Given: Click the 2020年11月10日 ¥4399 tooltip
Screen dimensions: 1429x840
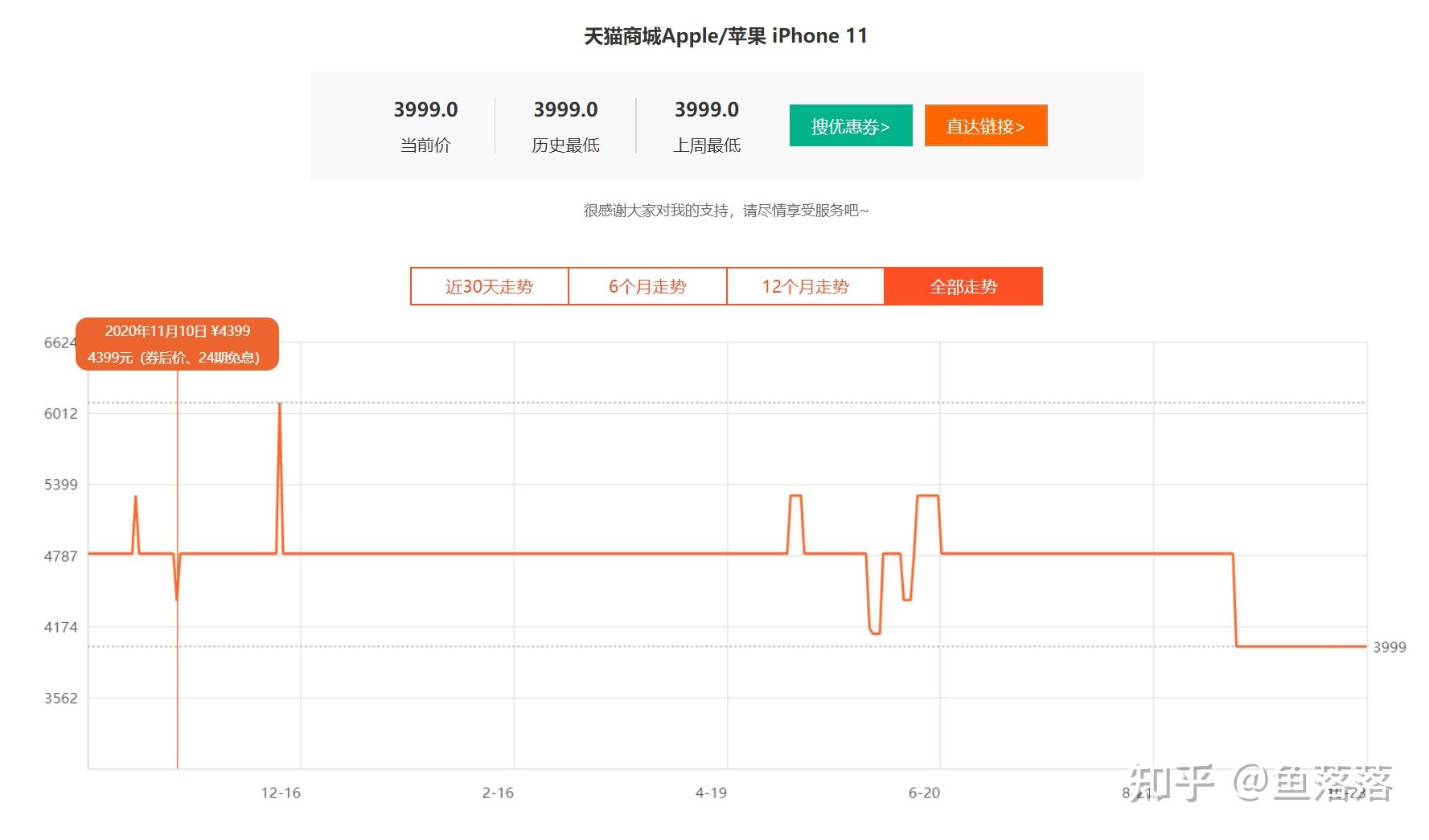Looking at the screenshot, I should click(x=177, y=344).
